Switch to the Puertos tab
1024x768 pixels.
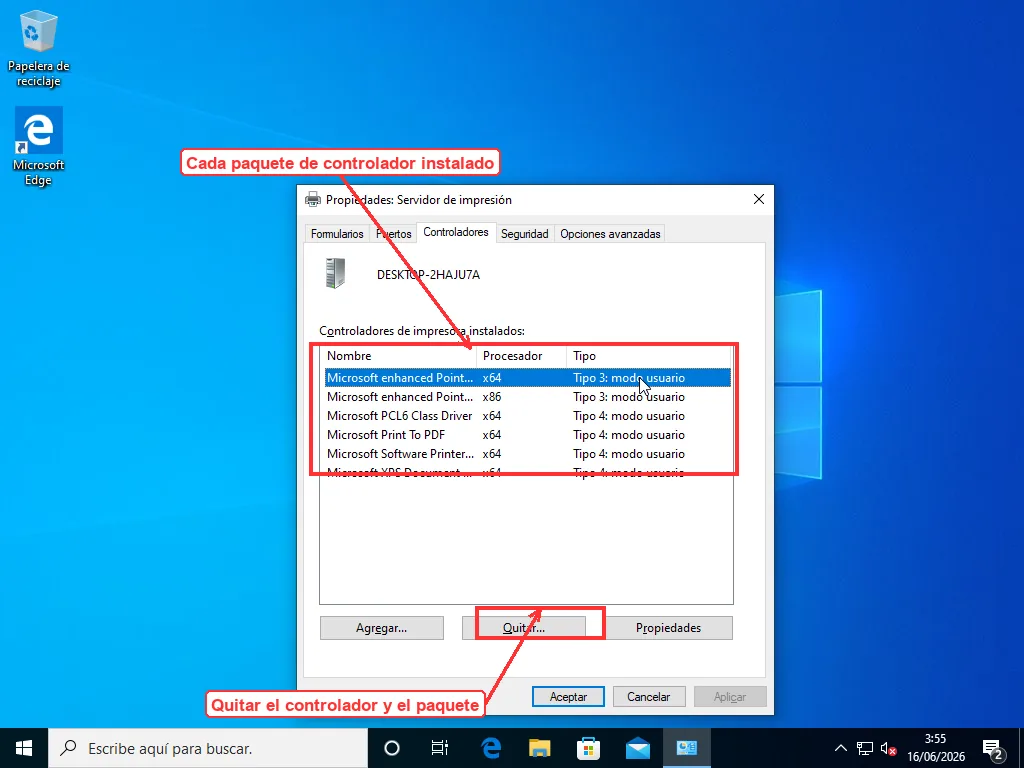[x=394, y=234]
